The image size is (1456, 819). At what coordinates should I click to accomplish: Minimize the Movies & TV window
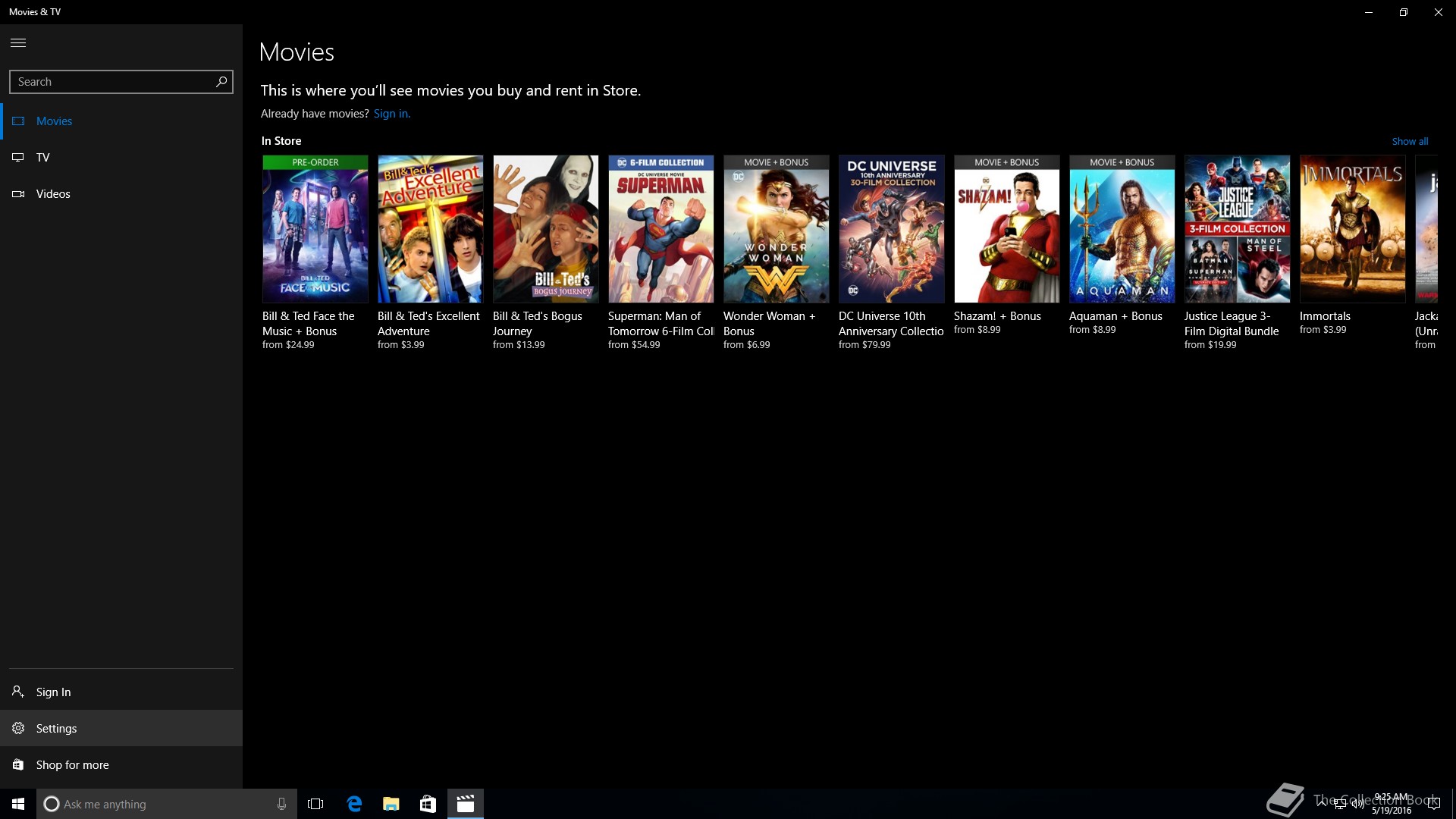(1369, 12)
